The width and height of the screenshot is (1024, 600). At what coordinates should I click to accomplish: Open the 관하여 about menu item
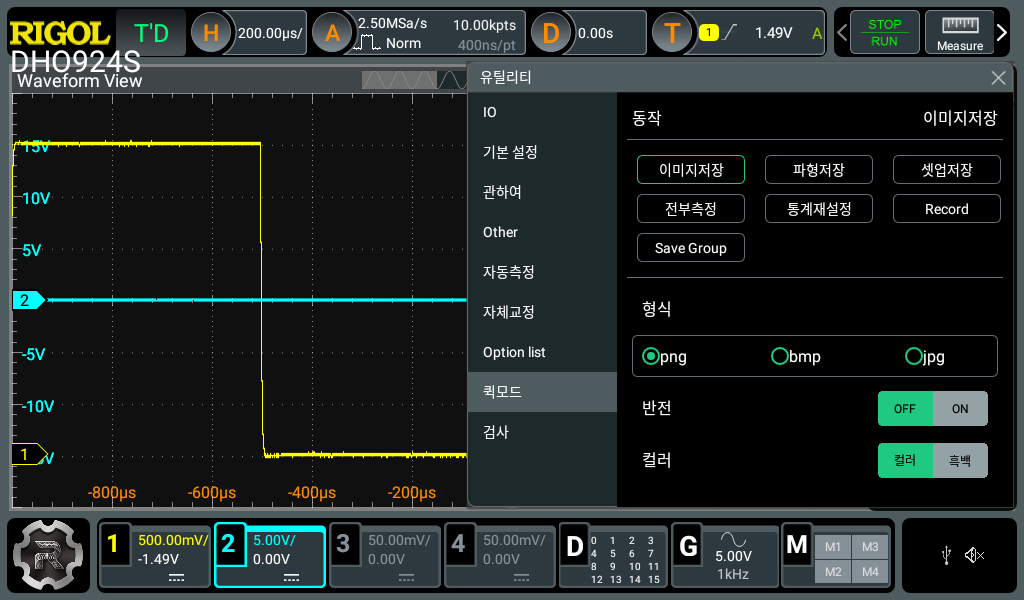click(x=542, y=192)
